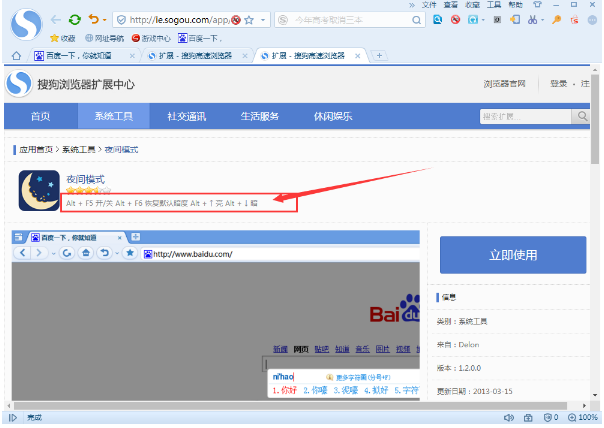The width and height of the screenshot is (604, 428).
Task: Click the magnifier icon in search box
Action: tap(416, 20)
